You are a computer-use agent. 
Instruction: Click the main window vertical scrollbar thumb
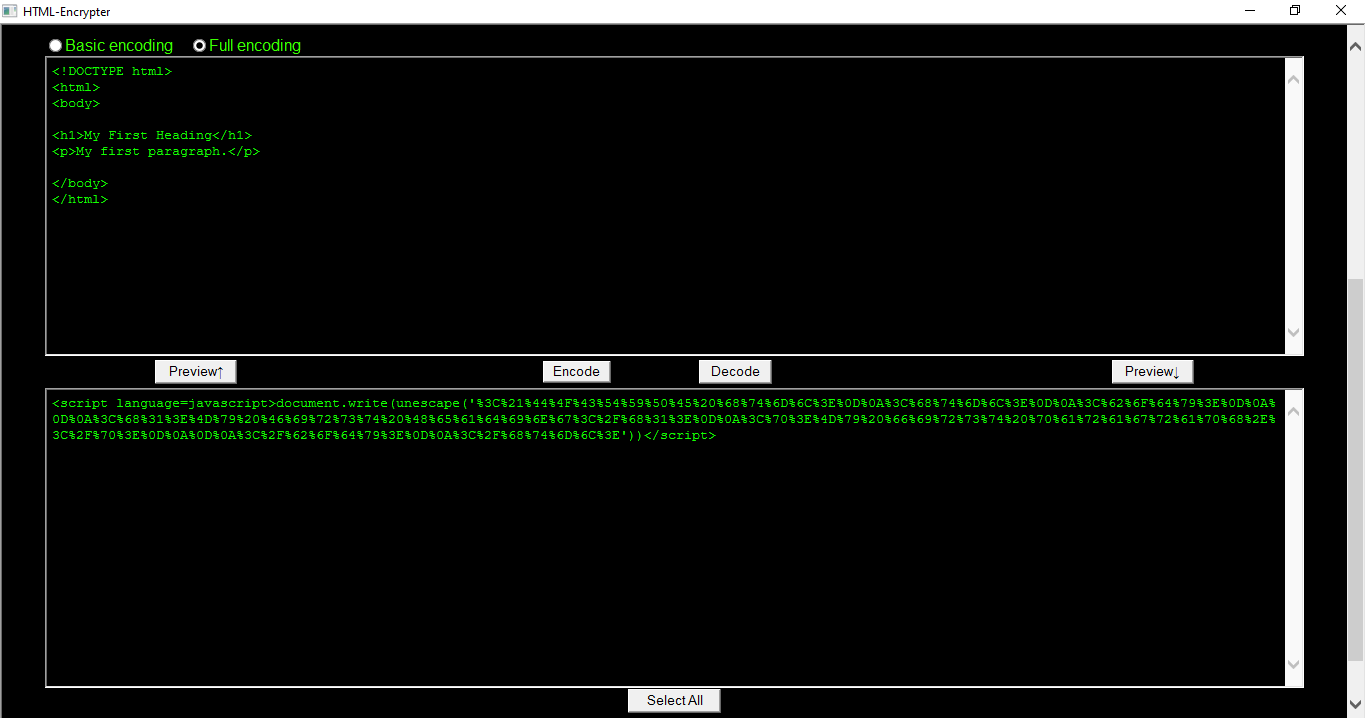tap(1357, 468)
